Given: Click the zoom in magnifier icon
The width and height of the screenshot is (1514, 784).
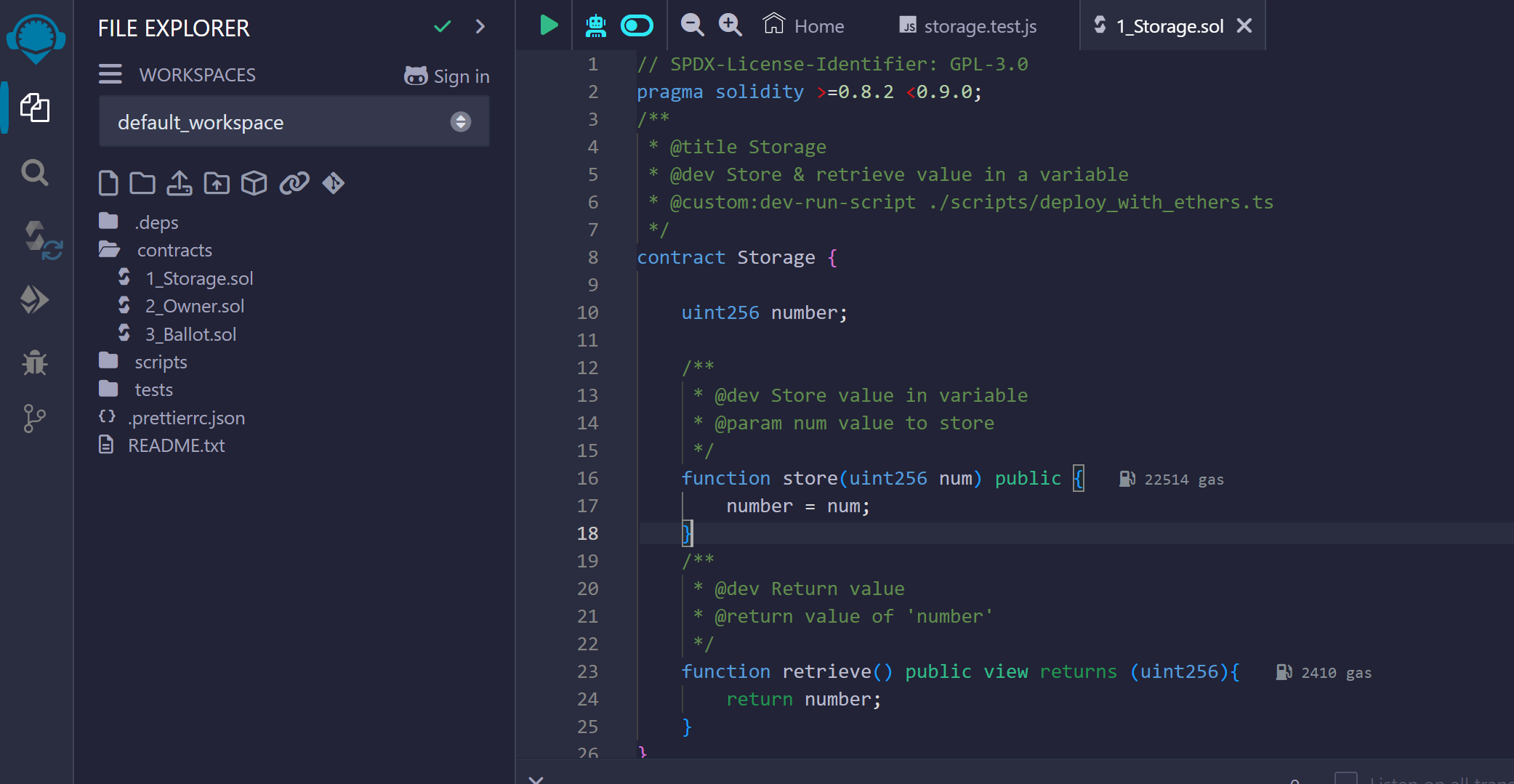Looking at the screenshot, I should point(730,25).
